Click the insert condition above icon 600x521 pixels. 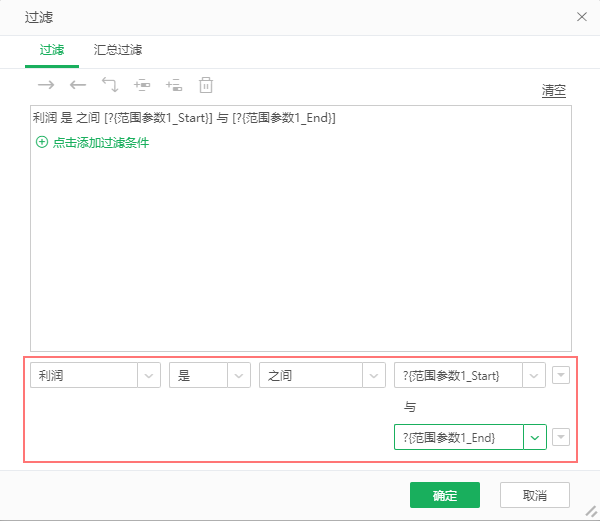pyautogui.click(x=142, y=85)
